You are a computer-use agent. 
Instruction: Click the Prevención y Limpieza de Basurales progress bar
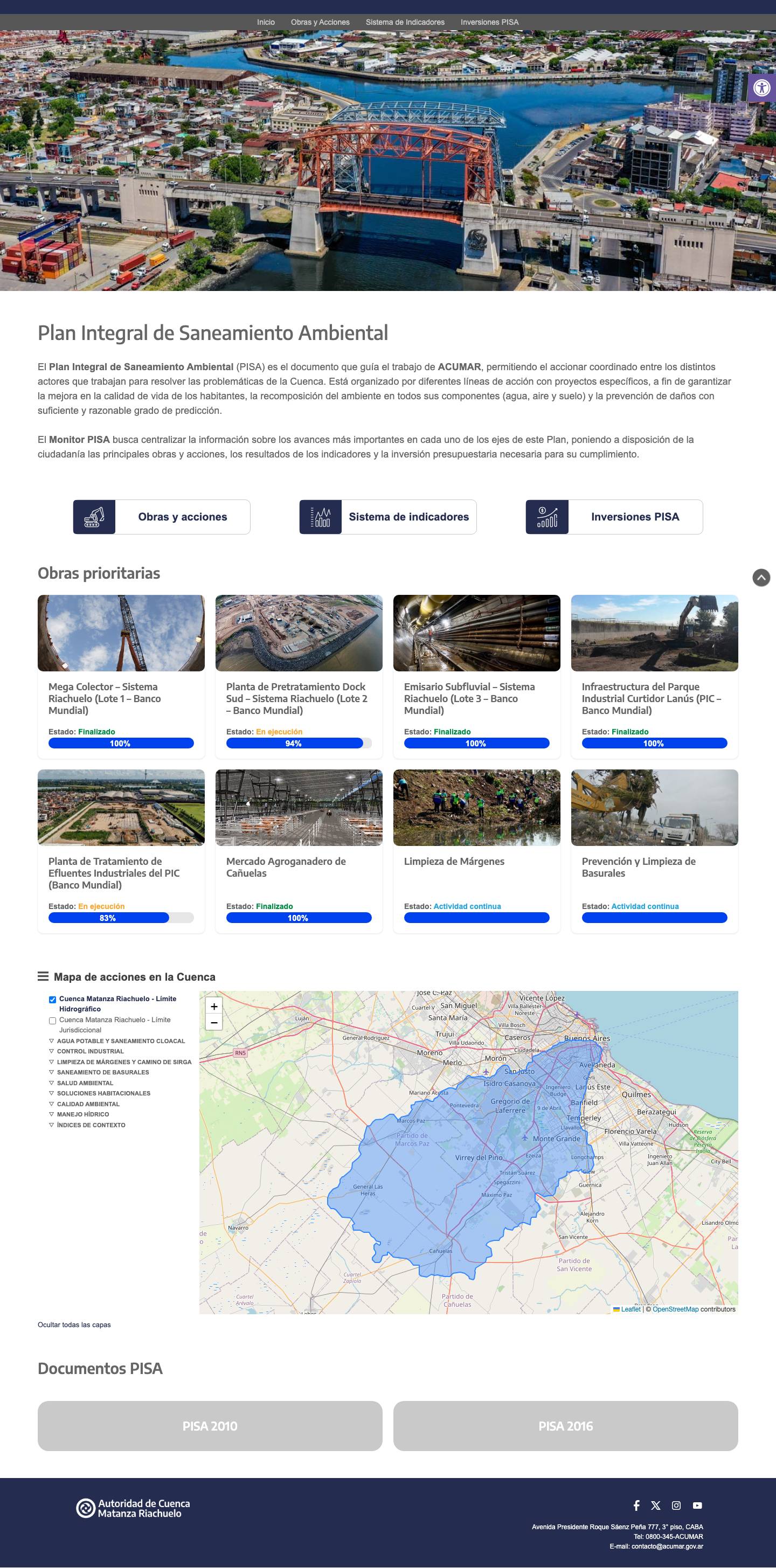654,918
